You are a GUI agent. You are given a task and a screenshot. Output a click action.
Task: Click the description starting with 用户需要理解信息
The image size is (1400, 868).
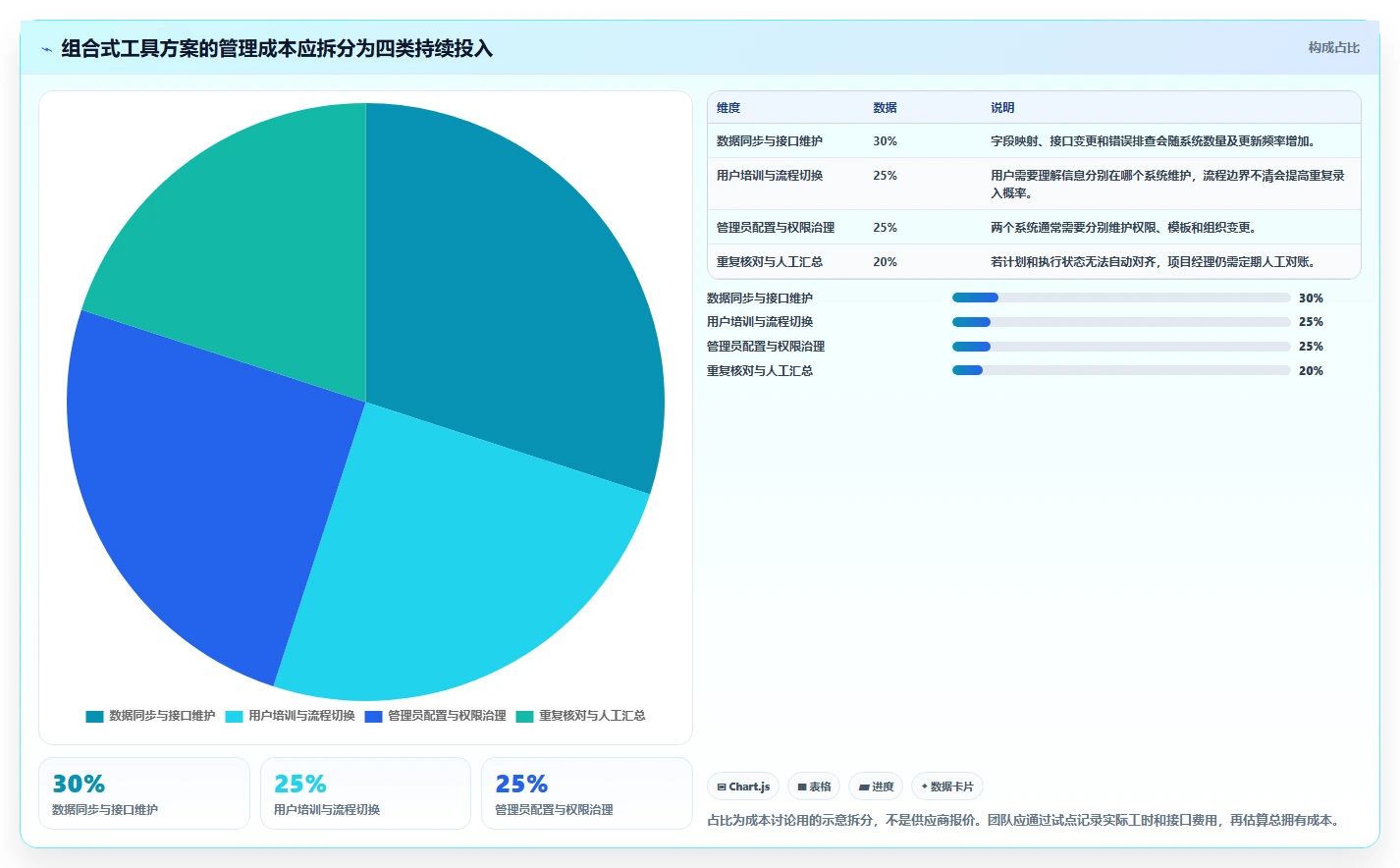1167,185
